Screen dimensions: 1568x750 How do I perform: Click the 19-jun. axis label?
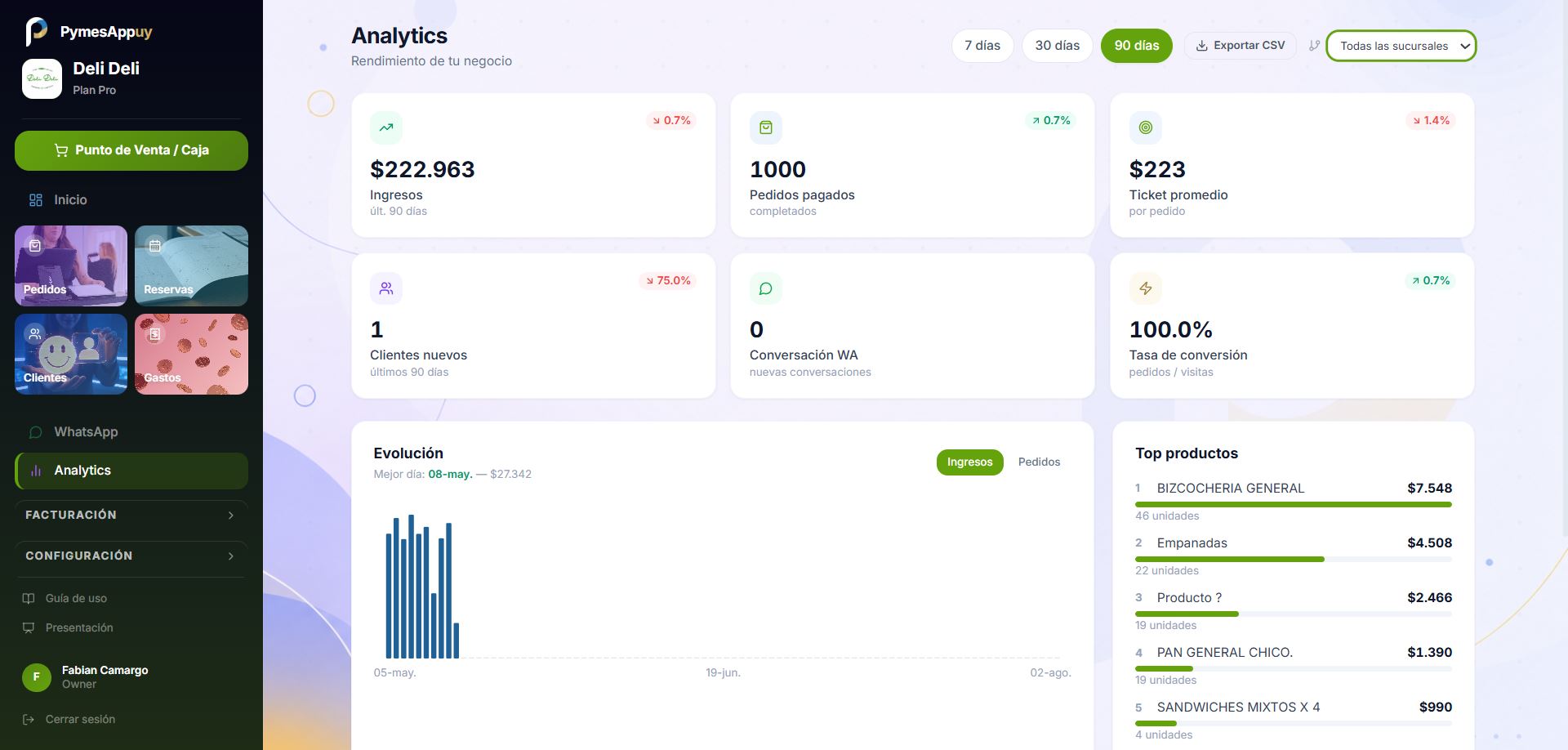pyautogui.click(x=723, y=673)
